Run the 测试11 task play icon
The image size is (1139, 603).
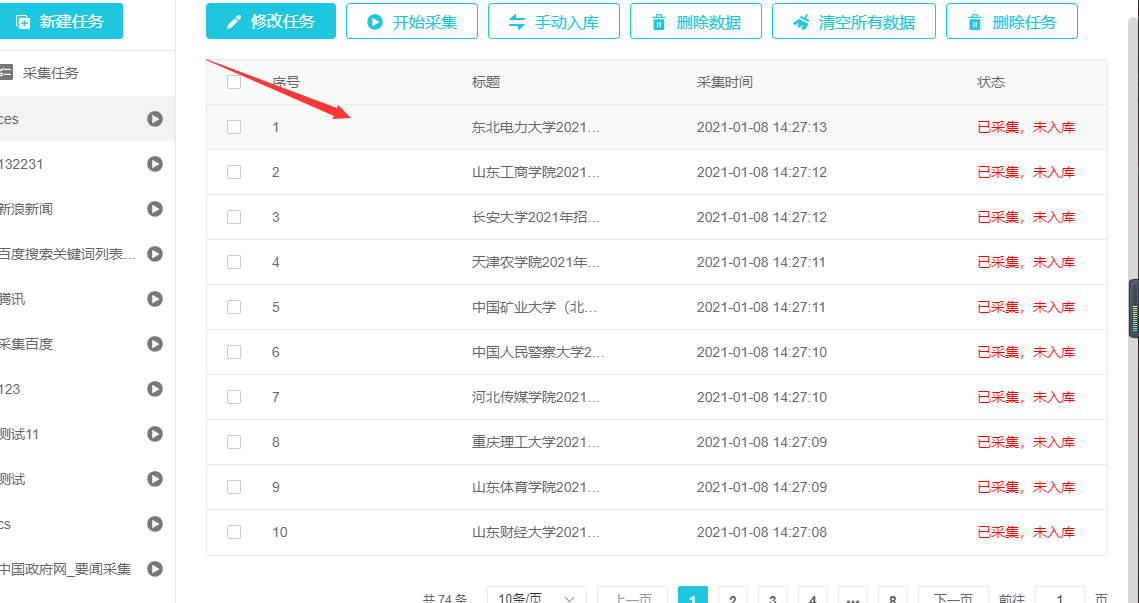[x=155, y=434]
